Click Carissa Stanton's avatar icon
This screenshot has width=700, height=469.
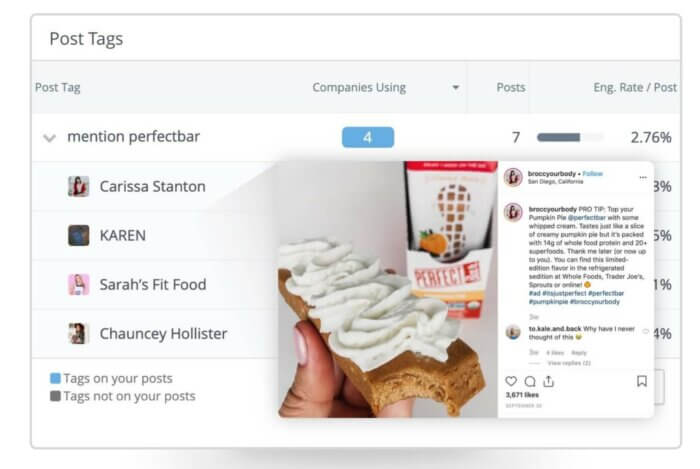click(79, 186)
